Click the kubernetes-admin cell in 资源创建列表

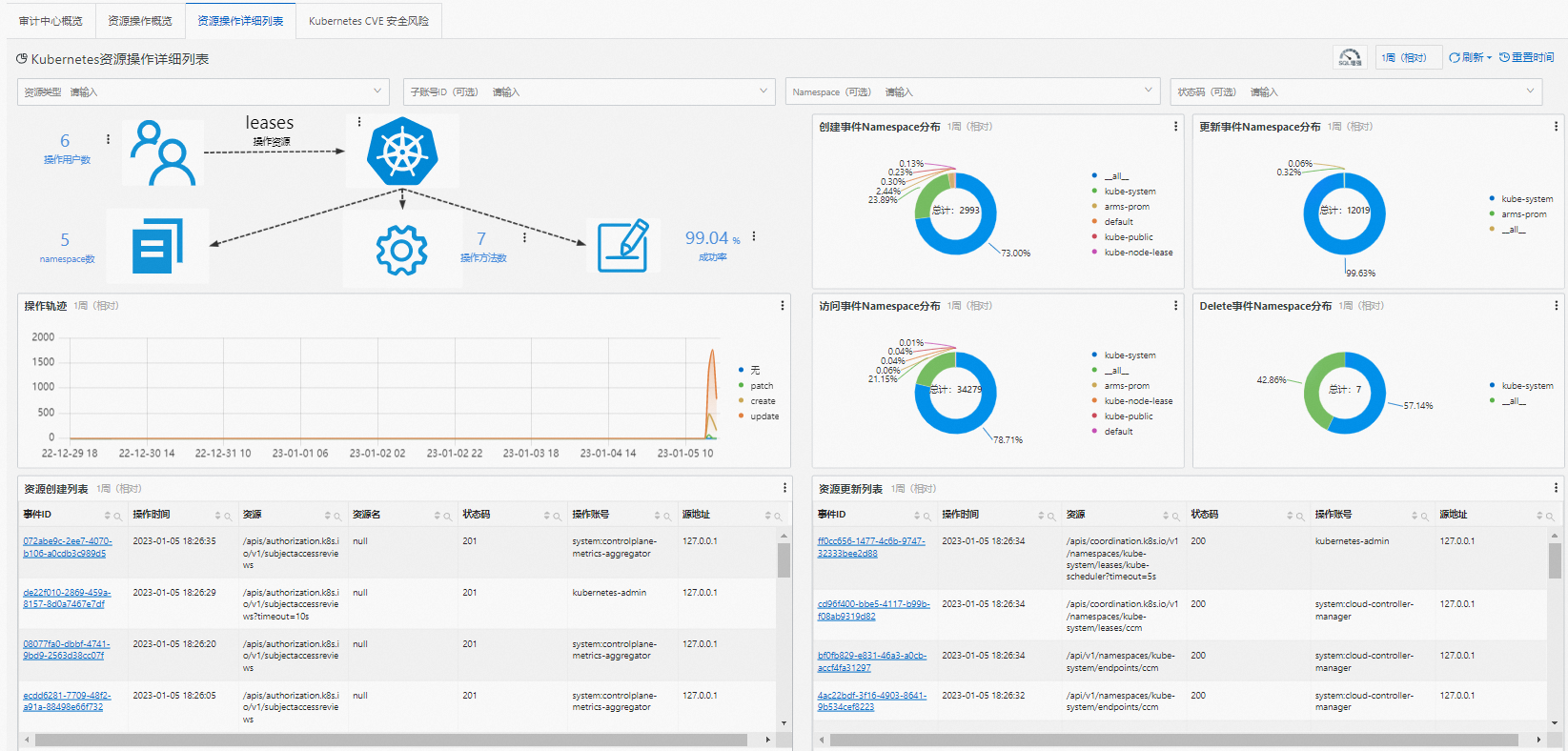point(609,593)
